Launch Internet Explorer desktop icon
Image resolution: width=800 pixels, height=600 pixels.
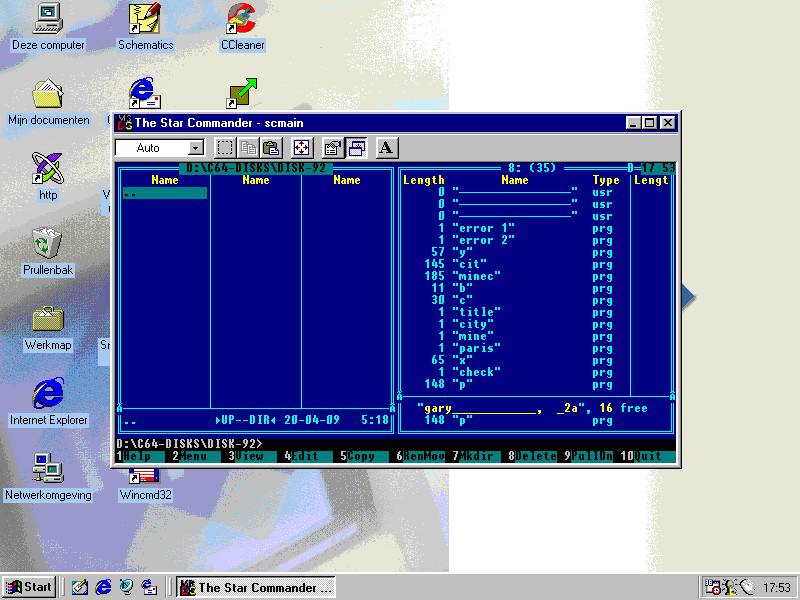48,402
